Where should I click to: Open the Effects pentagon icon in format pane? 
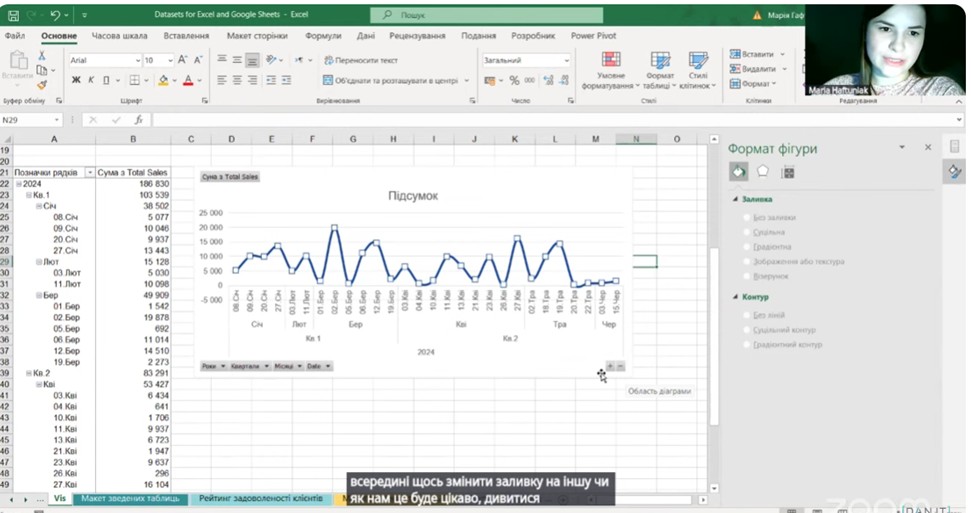763,172
